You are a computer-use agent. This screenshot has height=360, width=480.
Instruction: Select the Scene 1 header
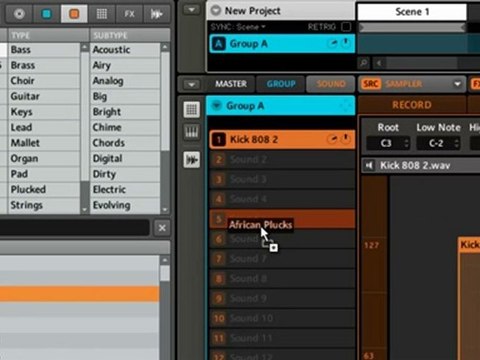point(412,12)
